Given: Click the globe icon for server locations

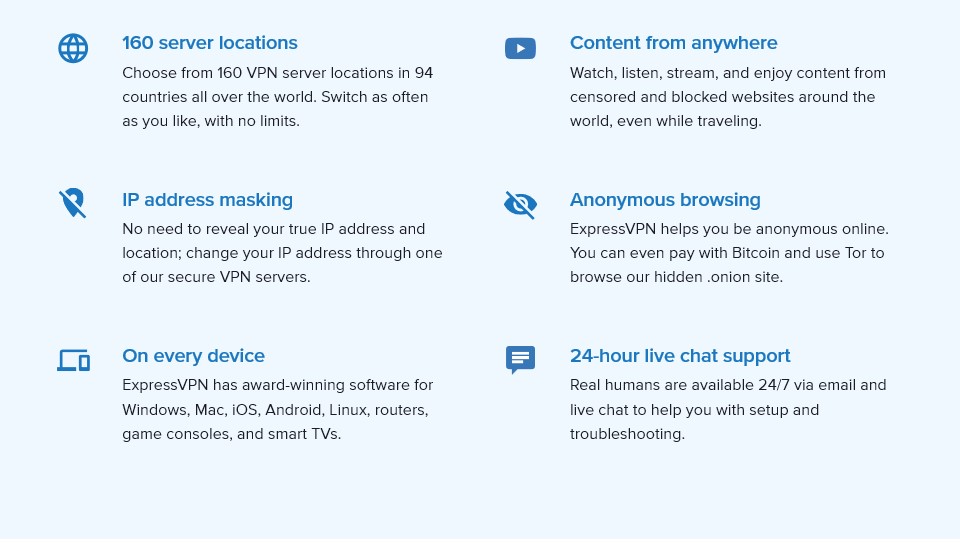Looking at the screenshot, I should [73, 48].
